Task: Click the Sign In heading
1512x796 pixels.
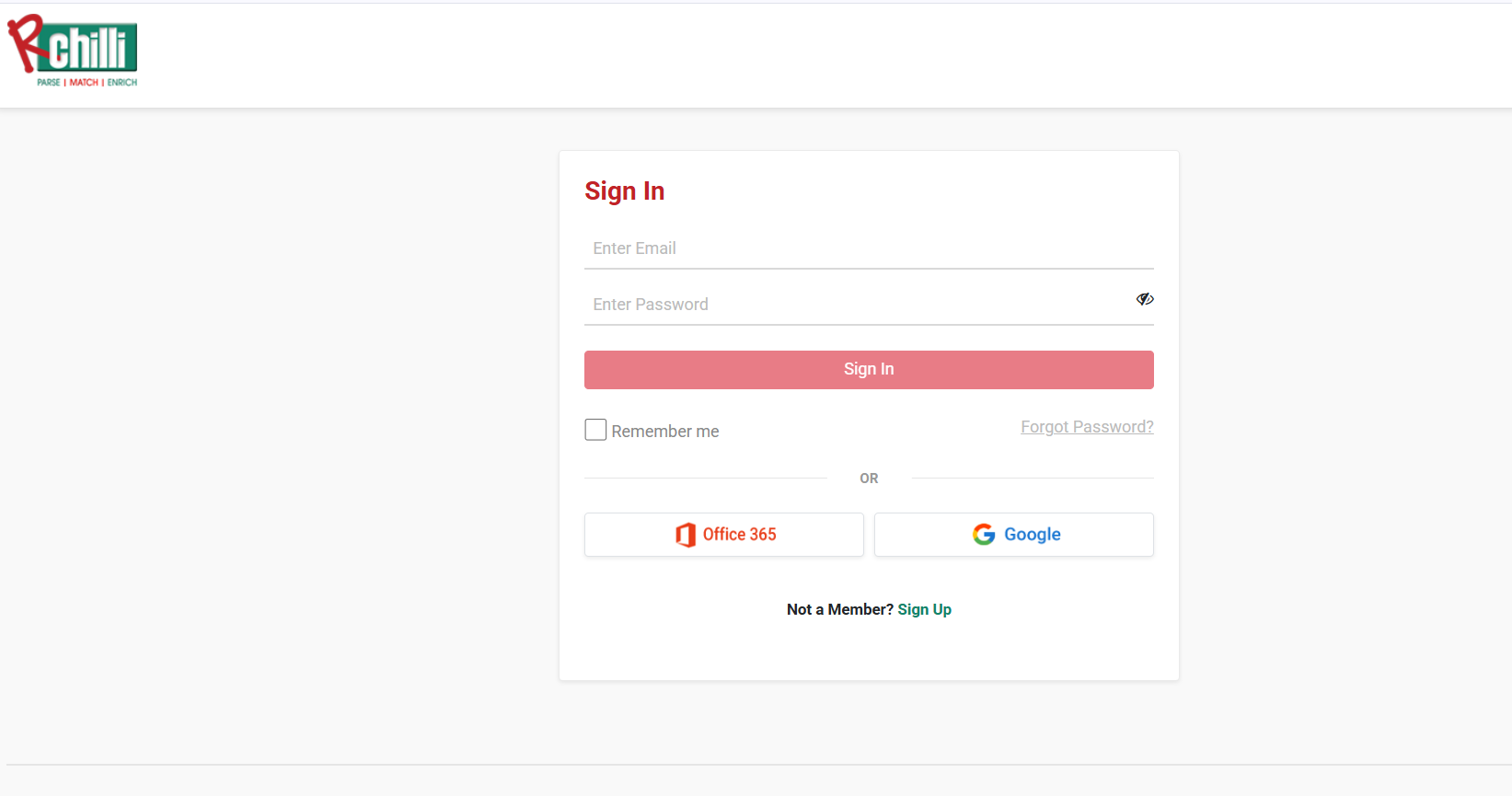Action: coord(625,191)
